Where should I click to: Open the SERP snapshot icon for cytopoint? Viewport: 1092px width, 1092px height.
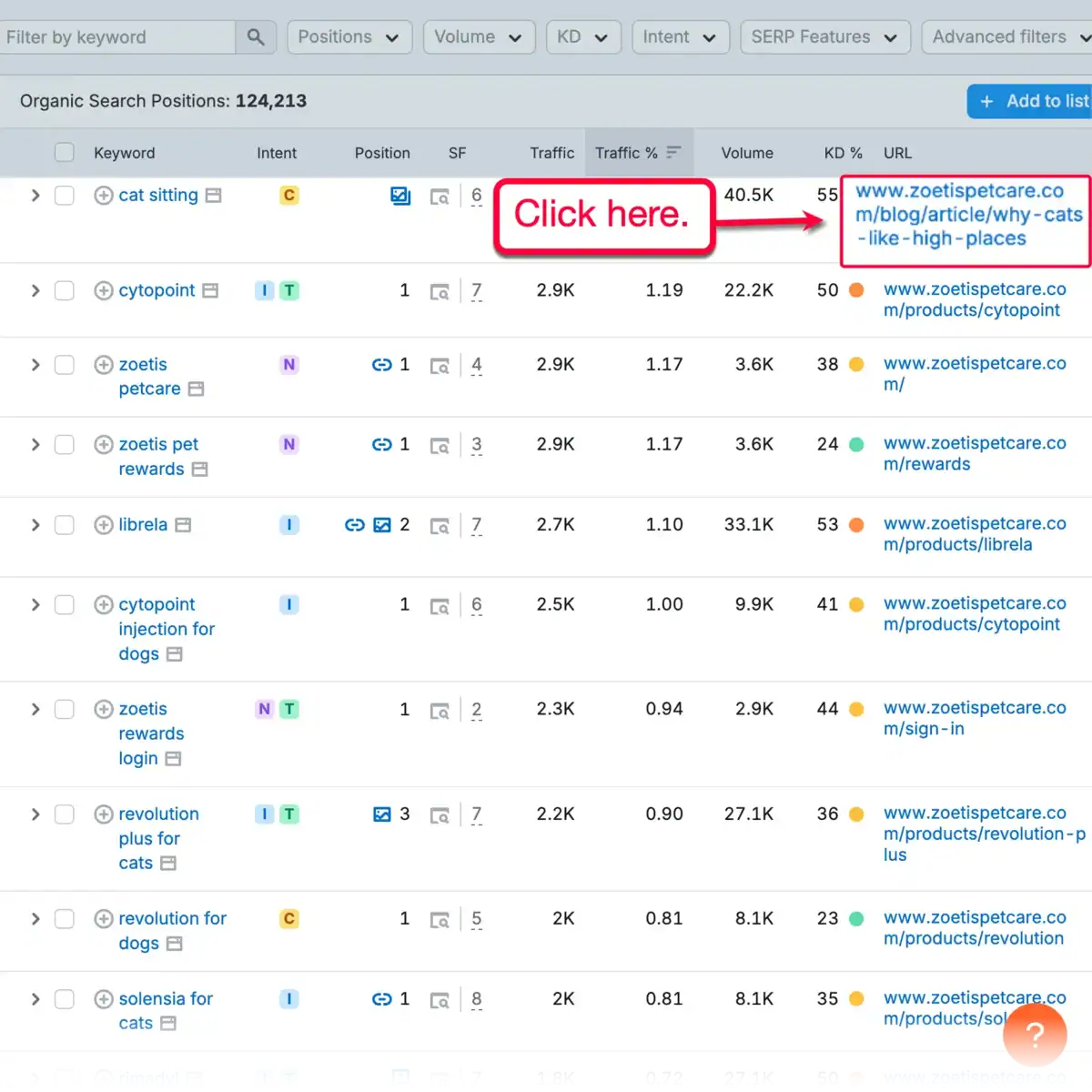[x=440, y=291]
